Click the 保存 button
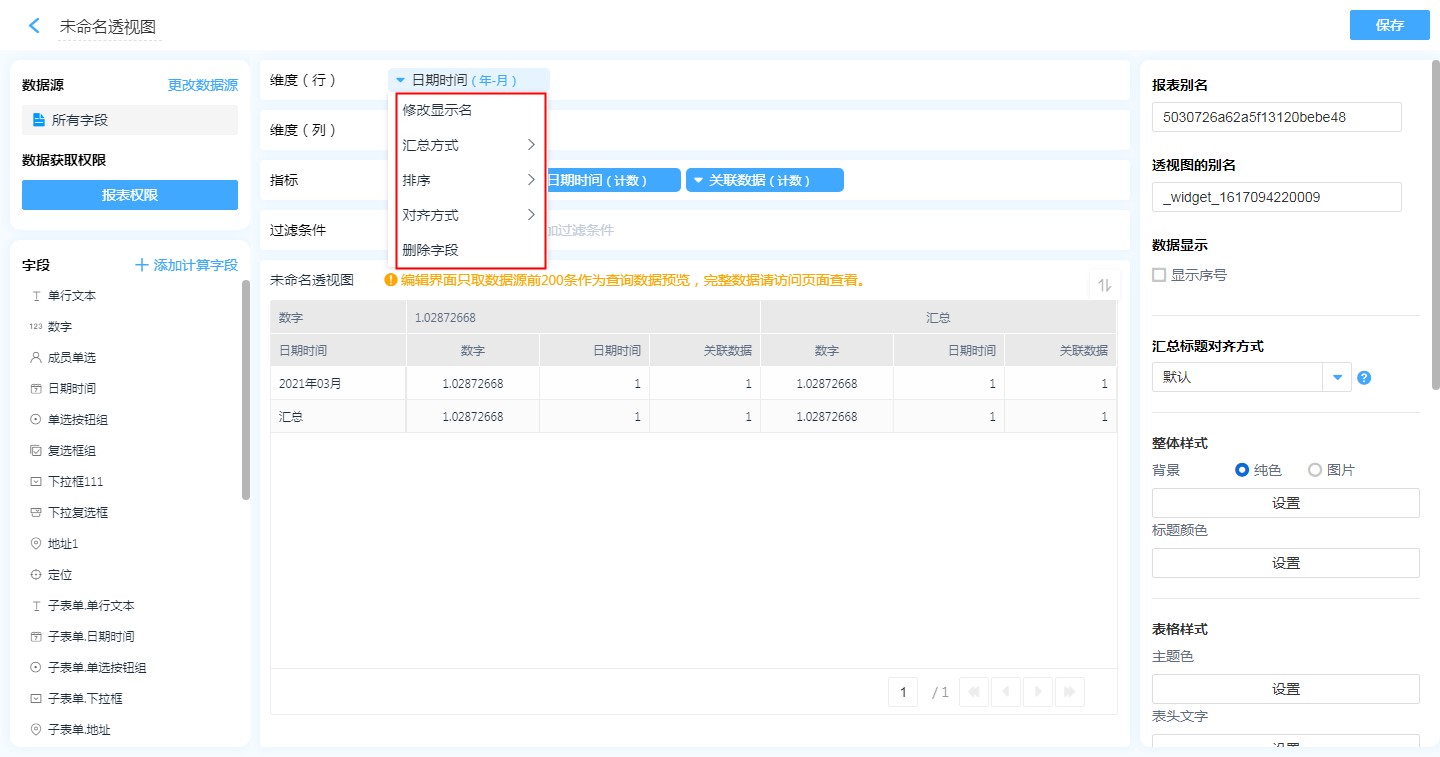Image resolution: width=1440 pixels, height=757 pixels. [1389, 26]
